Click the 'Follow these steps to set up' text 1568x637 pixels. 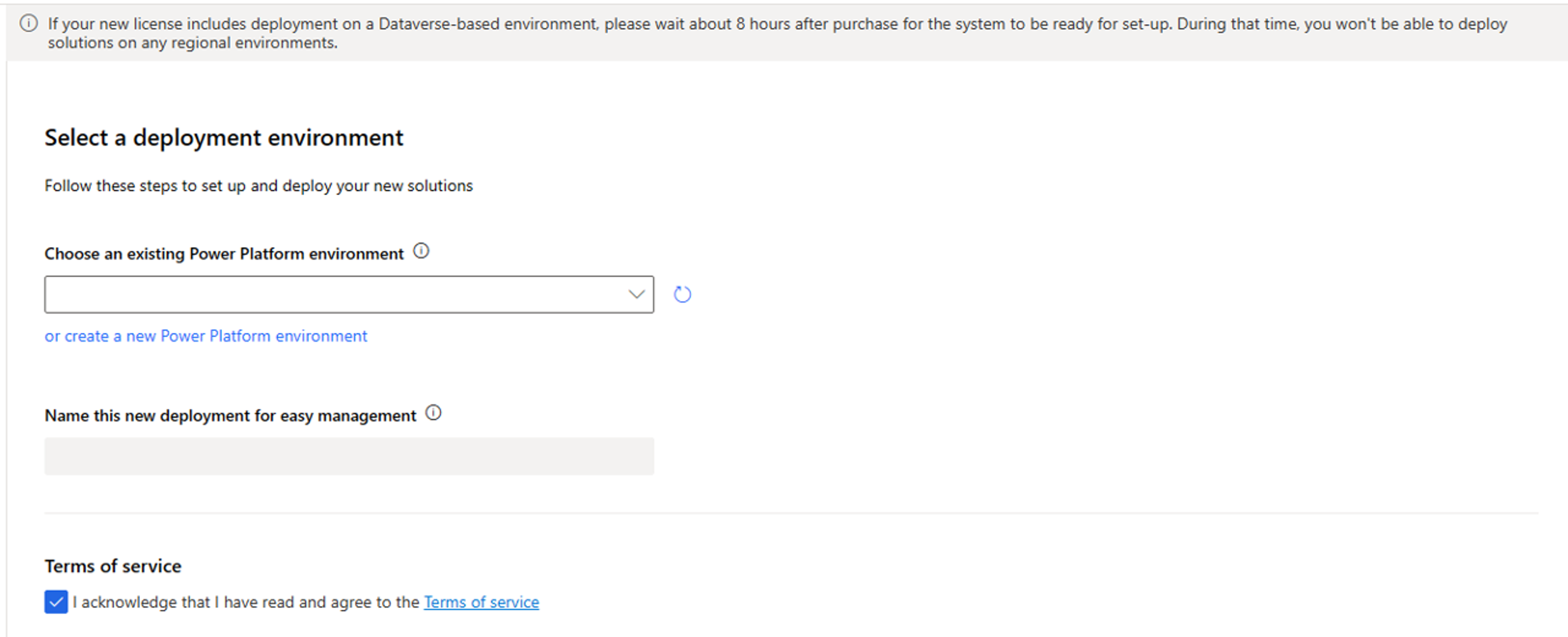pyautogui.click(x=258, y=186)
